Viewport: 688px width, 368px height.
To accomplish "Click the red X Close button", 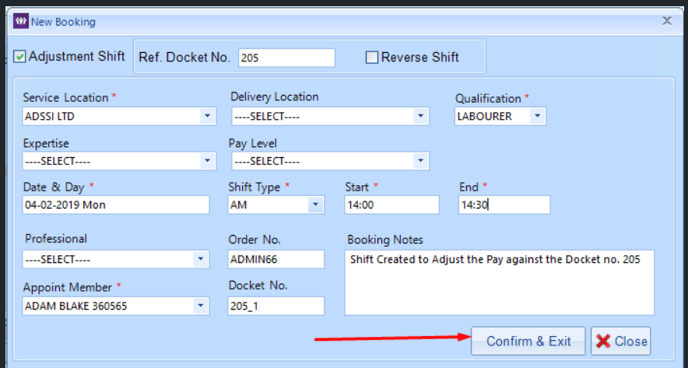I will click(620, 341).
